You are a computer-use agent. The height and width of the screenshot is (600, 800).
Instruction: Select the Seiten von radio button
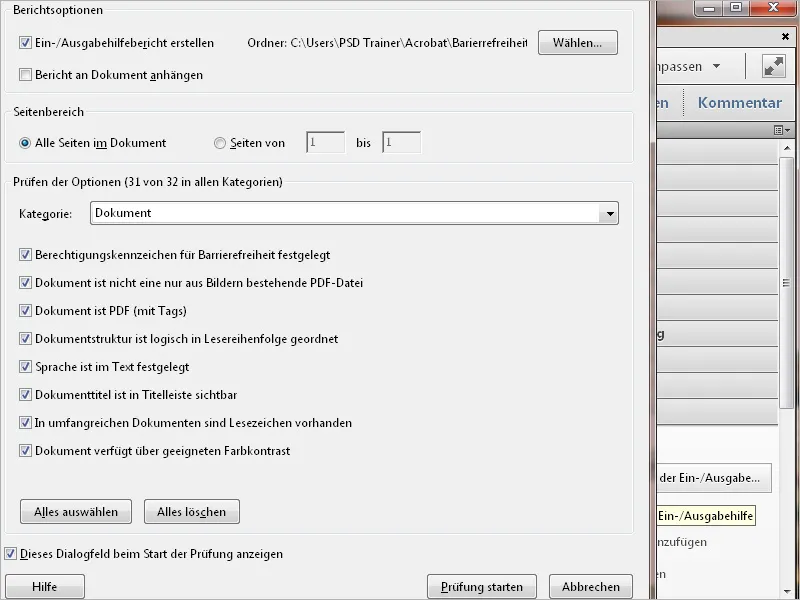click(x=219, y=143)
